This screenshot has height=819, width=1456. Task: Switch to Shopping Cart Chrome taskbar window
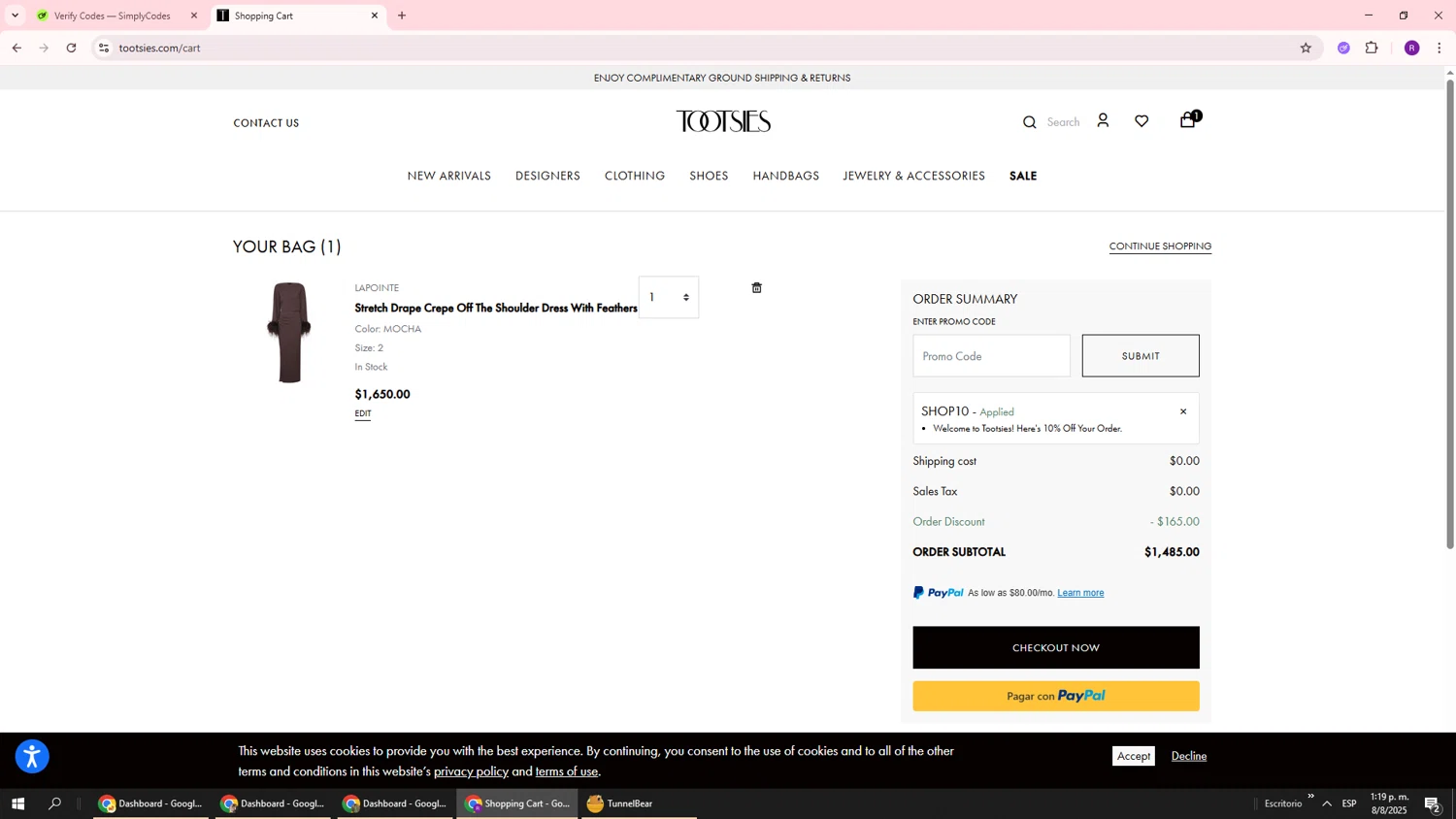[x=516, y=803]
